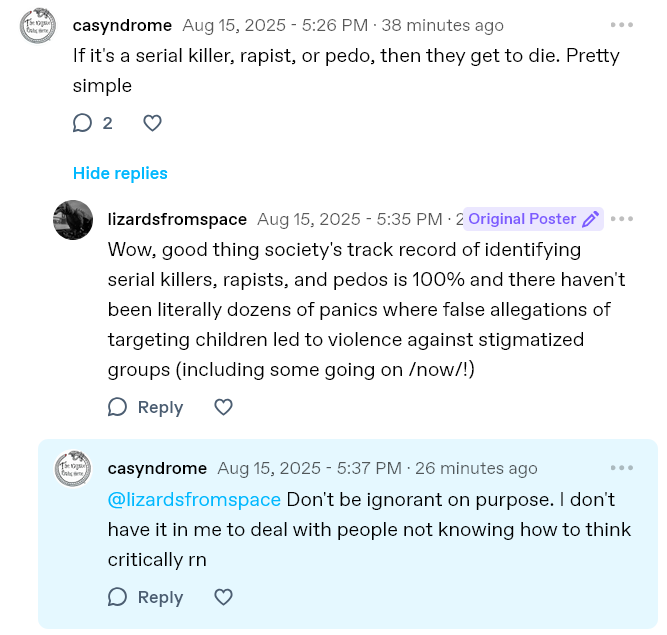Viewport: 667px width, 635px height.
Task: Like casyndrome's top comment with the heart
Action: click(x=152, y=123)
